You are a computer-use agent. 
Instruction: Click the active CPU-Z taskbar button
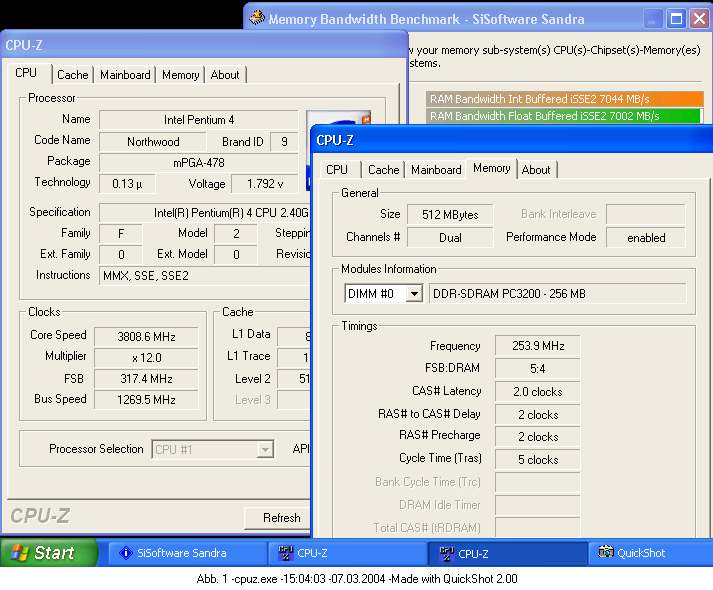coord(507,553)
